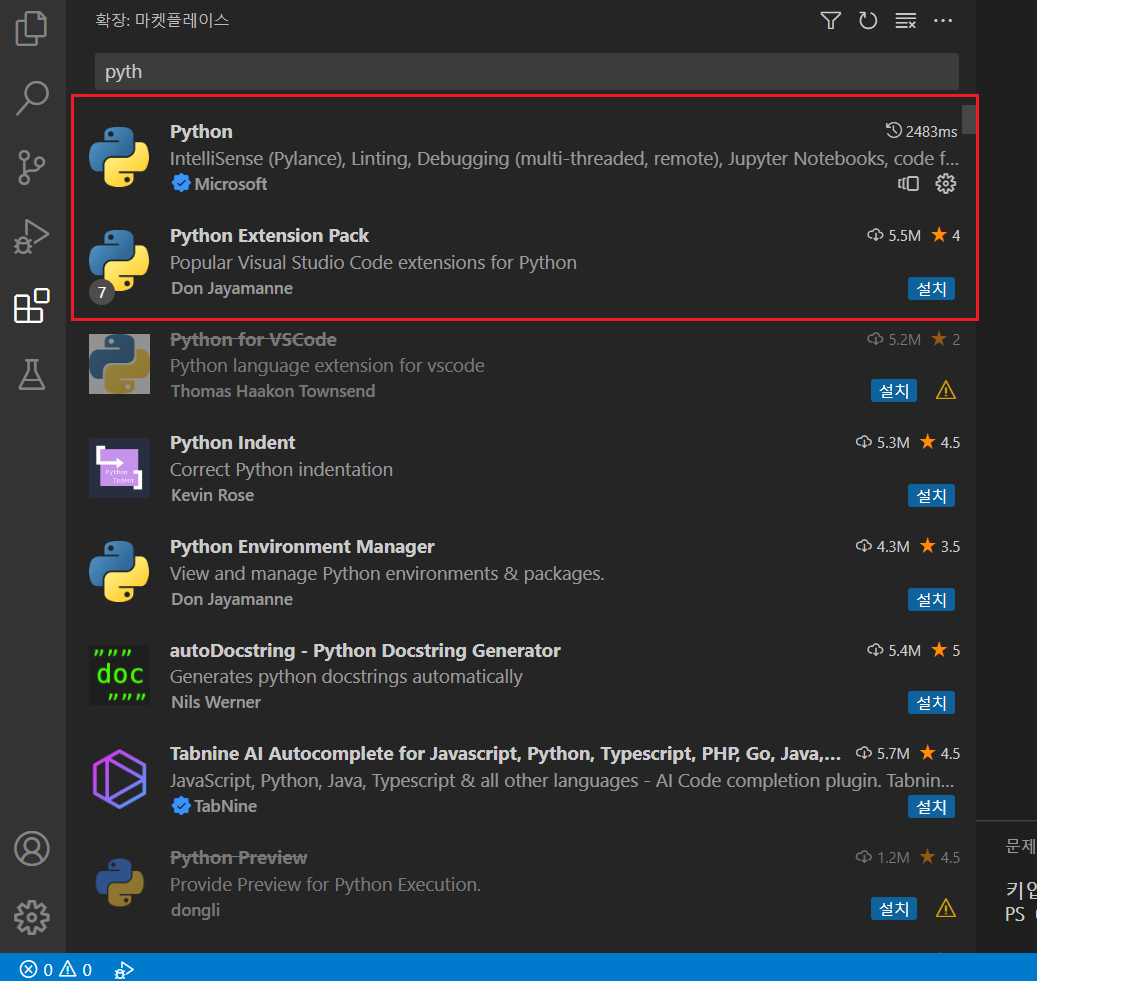The width and height of the screenshot is (1121, 981).
Task: Install Python Indent extension
Action: (931, 496)
